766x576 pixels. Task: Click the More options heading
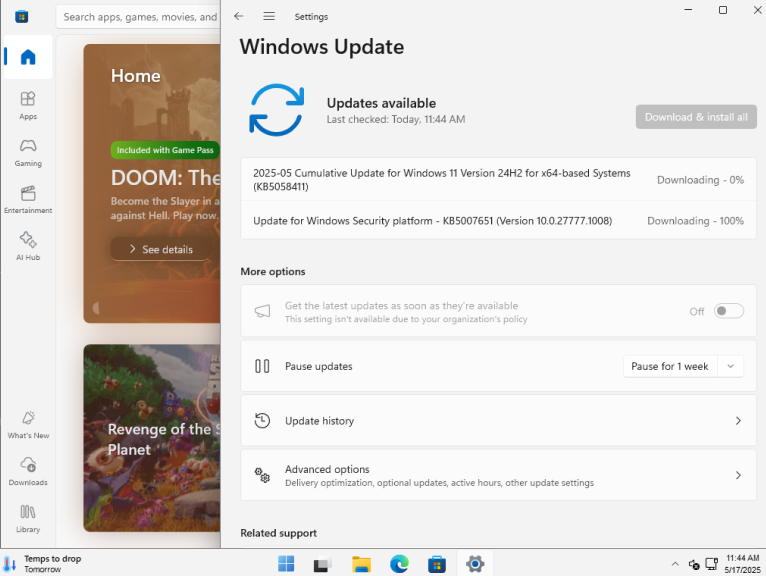[x=273, y=272]
